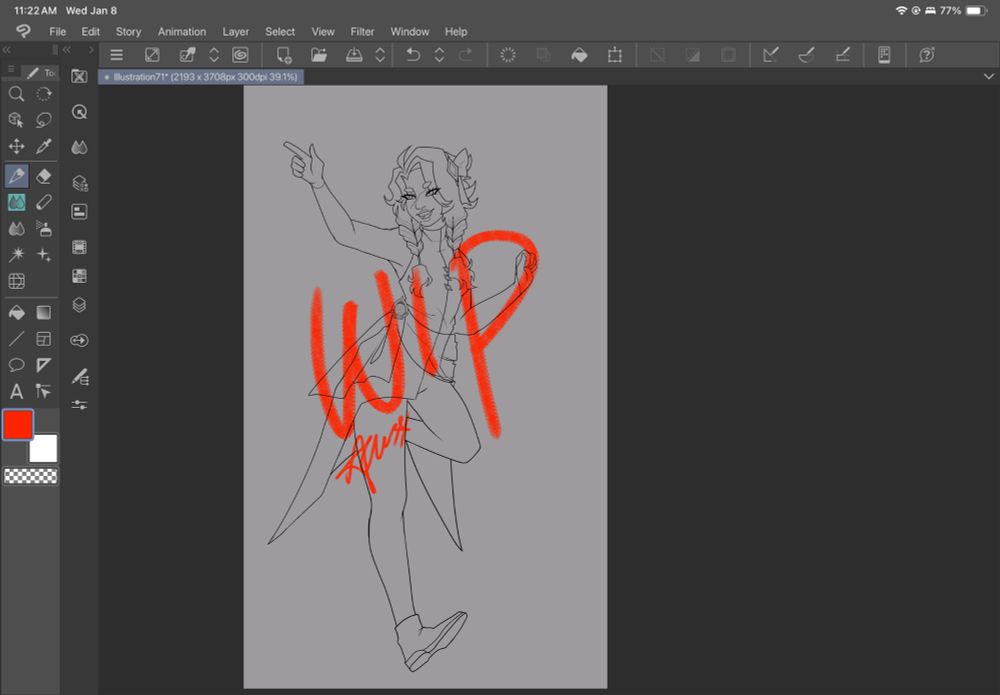Select the Airbrush spray tool
Viewport: 1000px width, 695px height.
pyautogui.click(x=43, y=229)
